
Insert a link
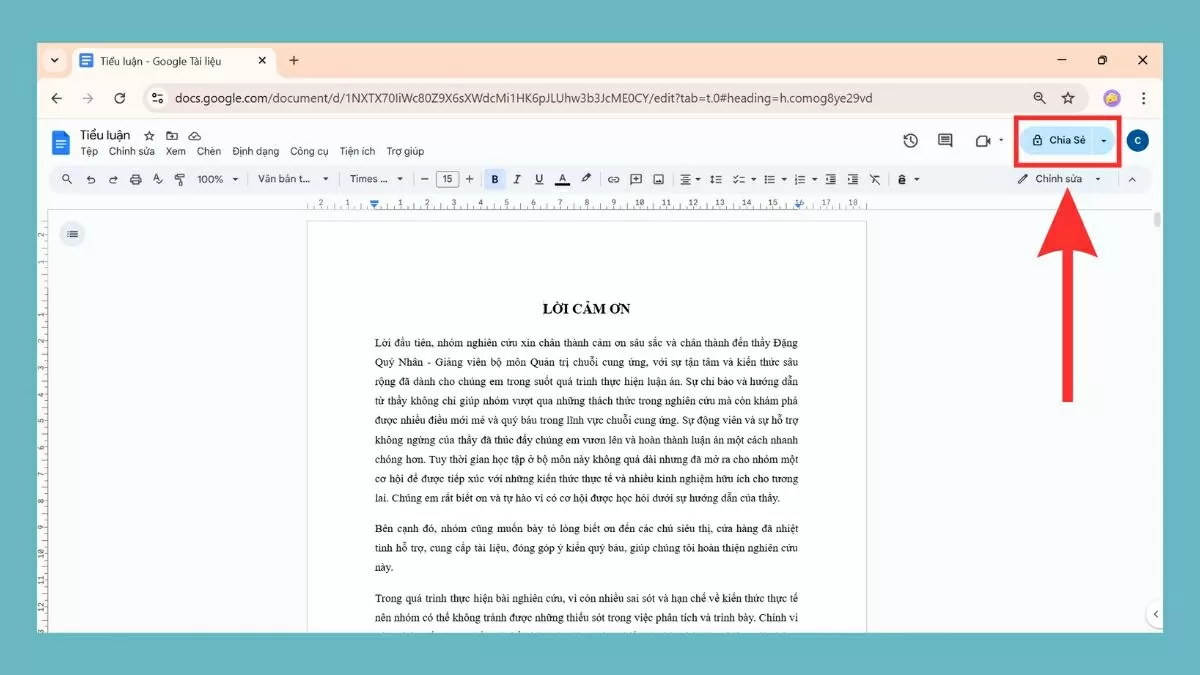click(613, 179)
